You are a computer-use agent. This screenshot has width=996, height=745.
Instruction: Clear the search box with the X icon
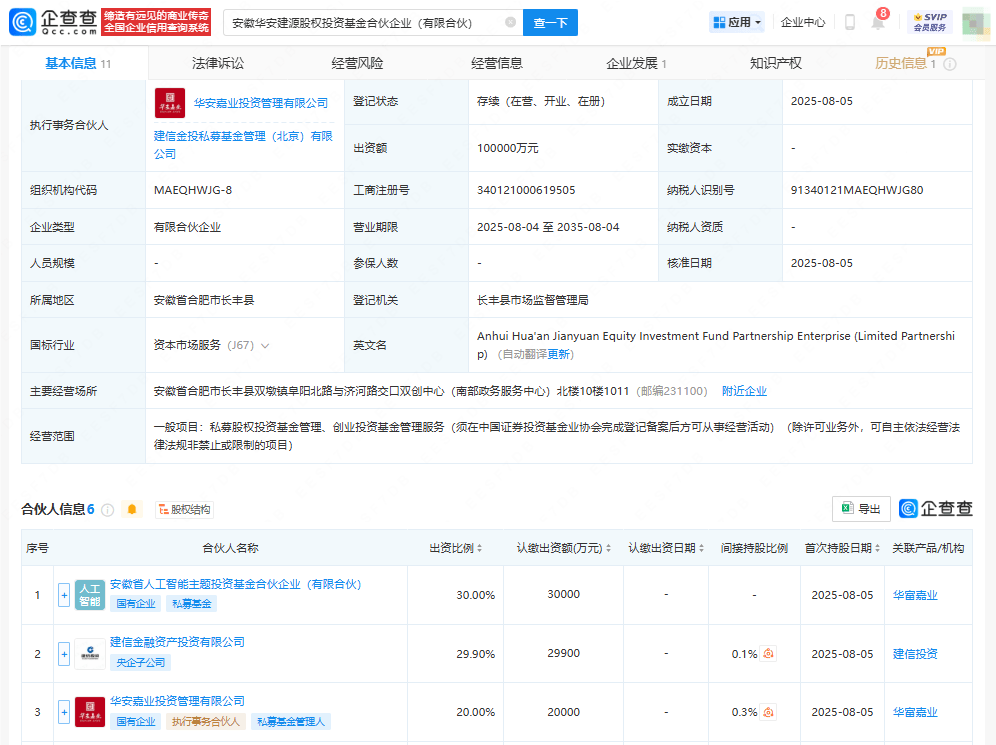tap(510, 22)
